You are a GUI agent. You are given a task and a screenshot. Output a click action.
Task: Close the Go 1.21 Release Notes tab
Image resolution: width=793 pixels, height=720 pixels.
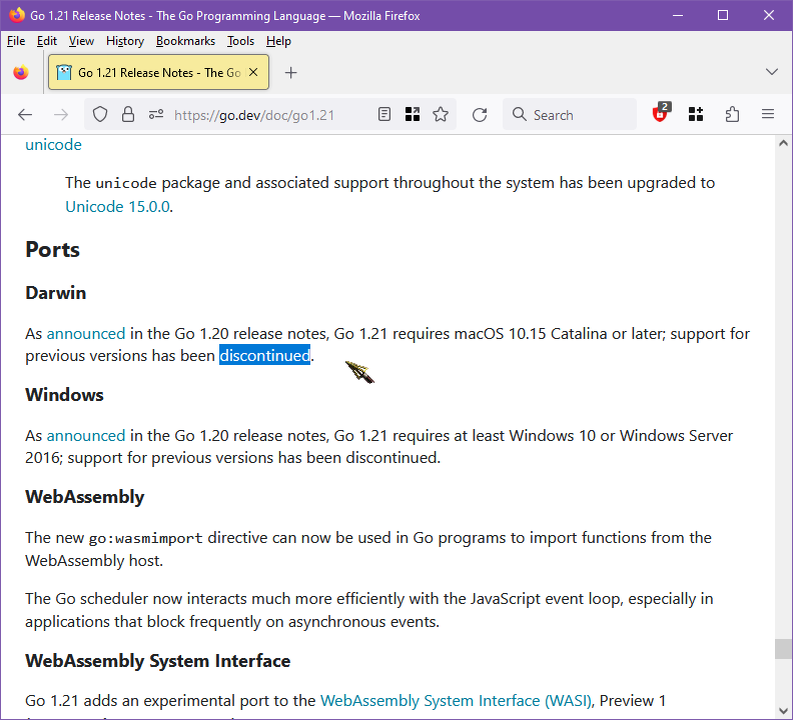tap(254, 72)
